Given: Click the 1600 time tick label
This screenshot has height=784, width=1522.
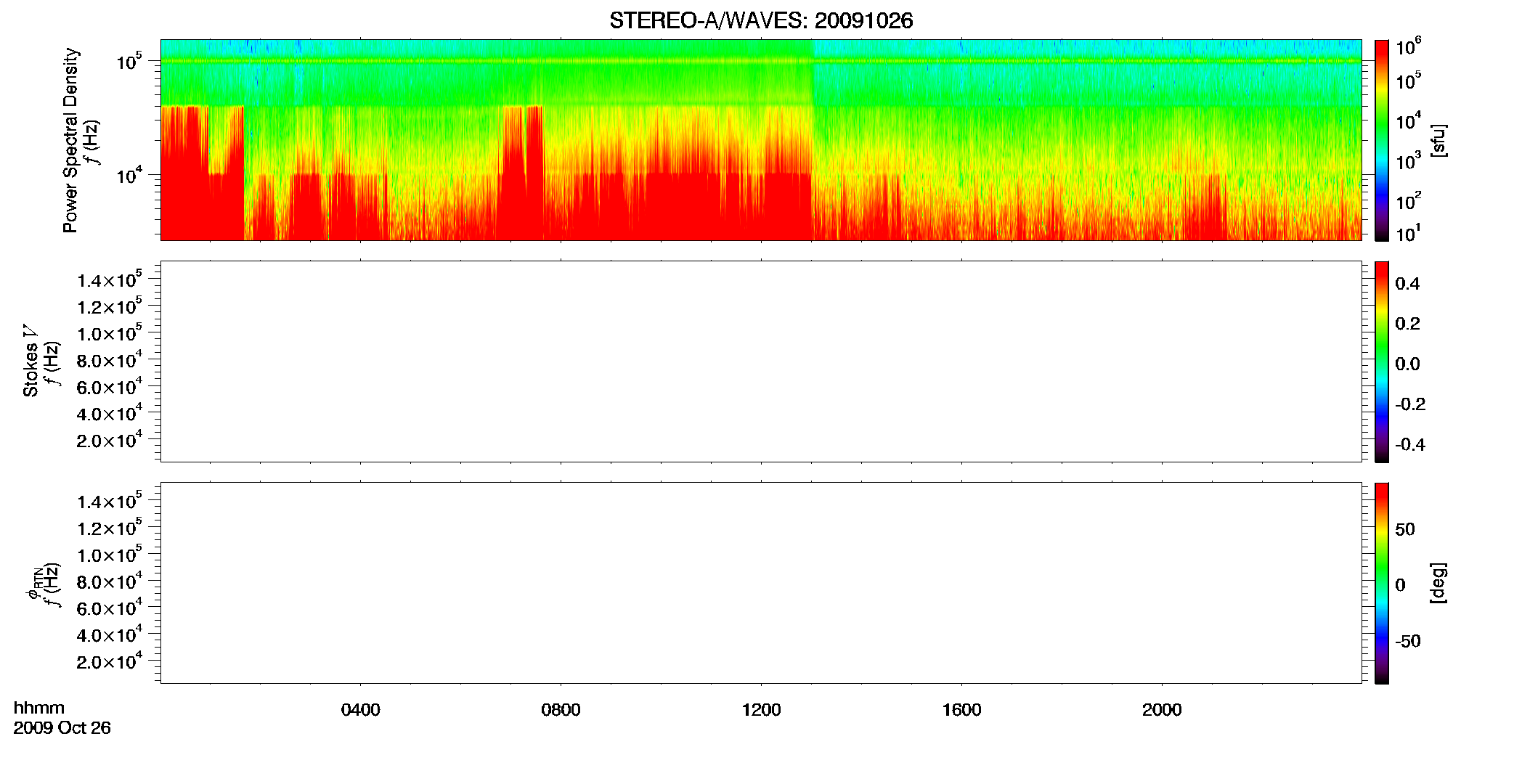Looking at the screenshot, I should pyautogui.click(x=962, y=710).
